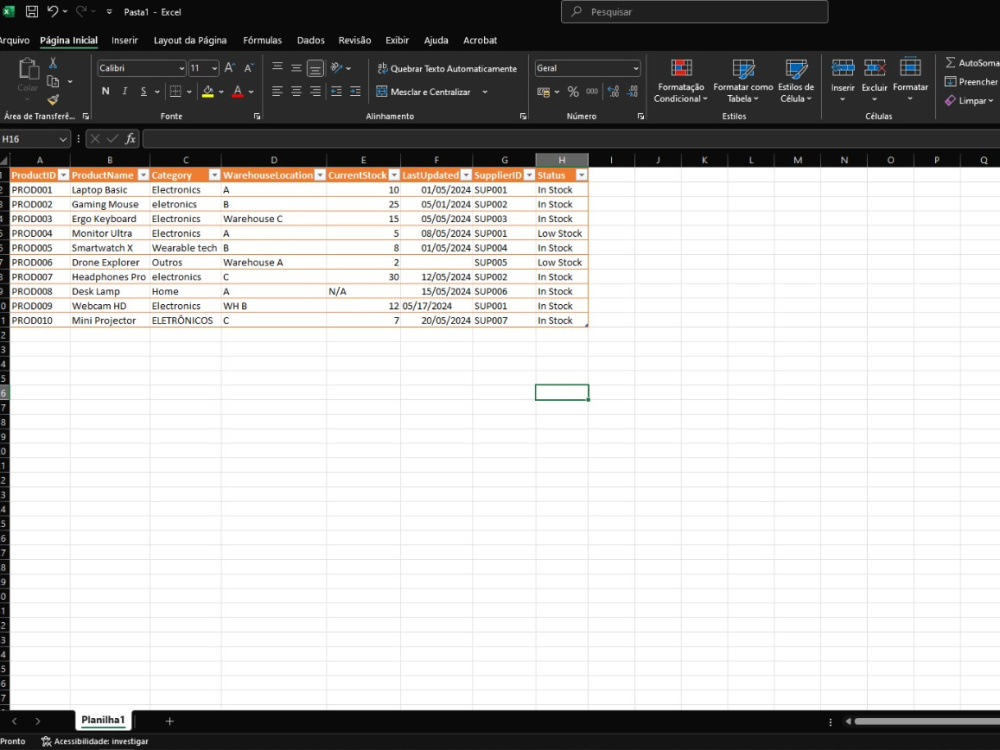Click AutoSoma button
The width and height of the screenshot is (1000, 750).
click(x=972, y=62)
